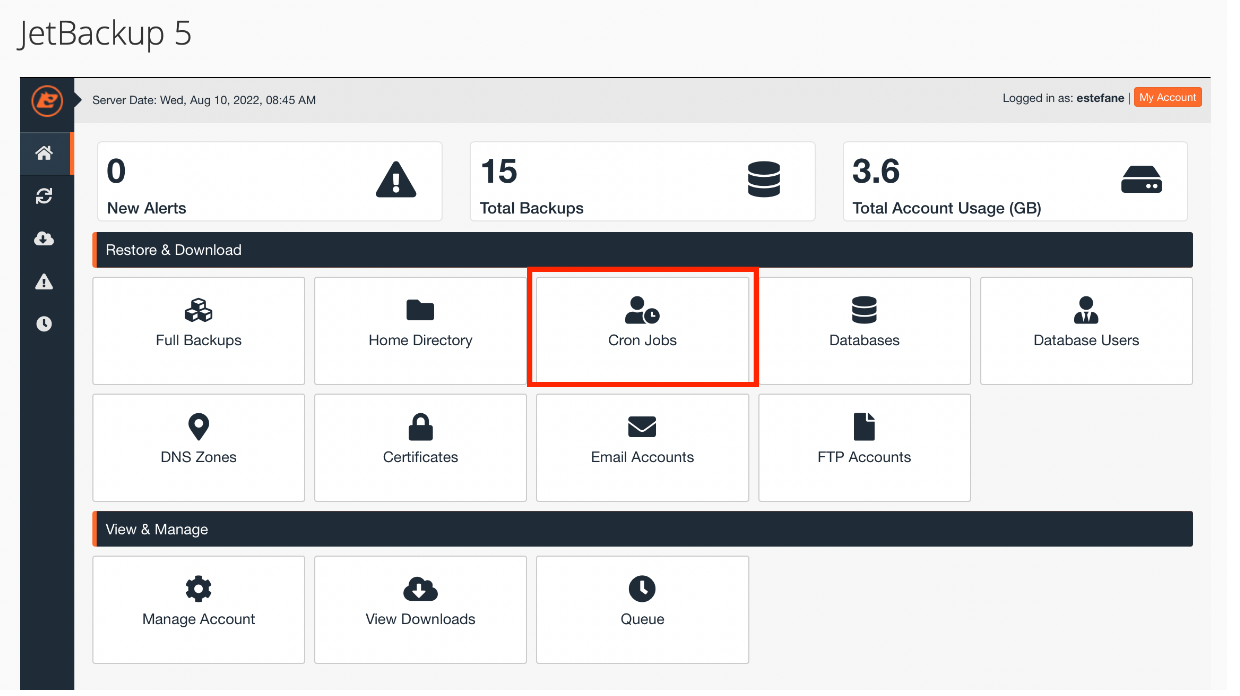Click the Restore & Download section header

point(643,250)
